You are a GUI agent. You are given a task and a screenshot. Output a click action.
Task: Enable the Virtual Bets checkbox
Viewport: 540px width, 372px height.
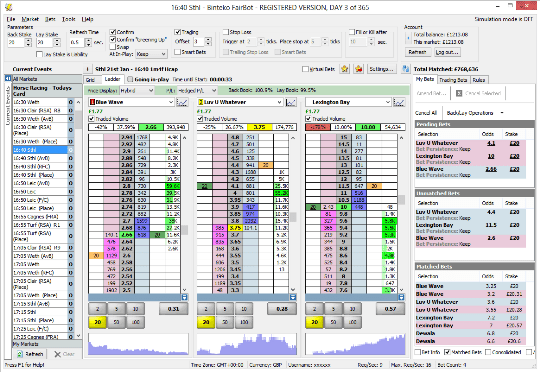coord(305,69)
